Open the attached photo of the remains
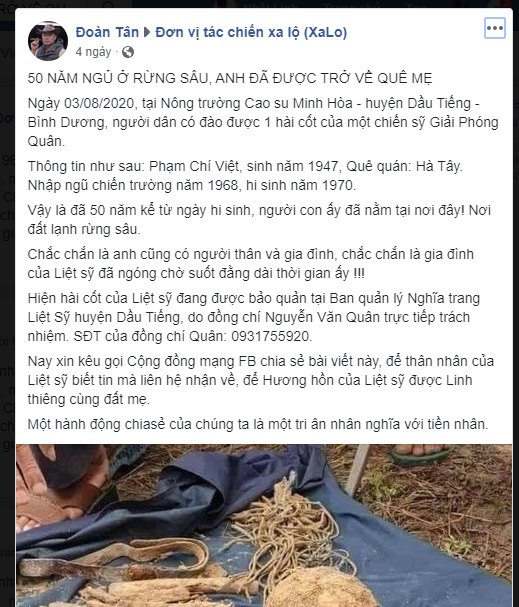The width and height of the screenshot is (519, 607). tap(264, 525)
